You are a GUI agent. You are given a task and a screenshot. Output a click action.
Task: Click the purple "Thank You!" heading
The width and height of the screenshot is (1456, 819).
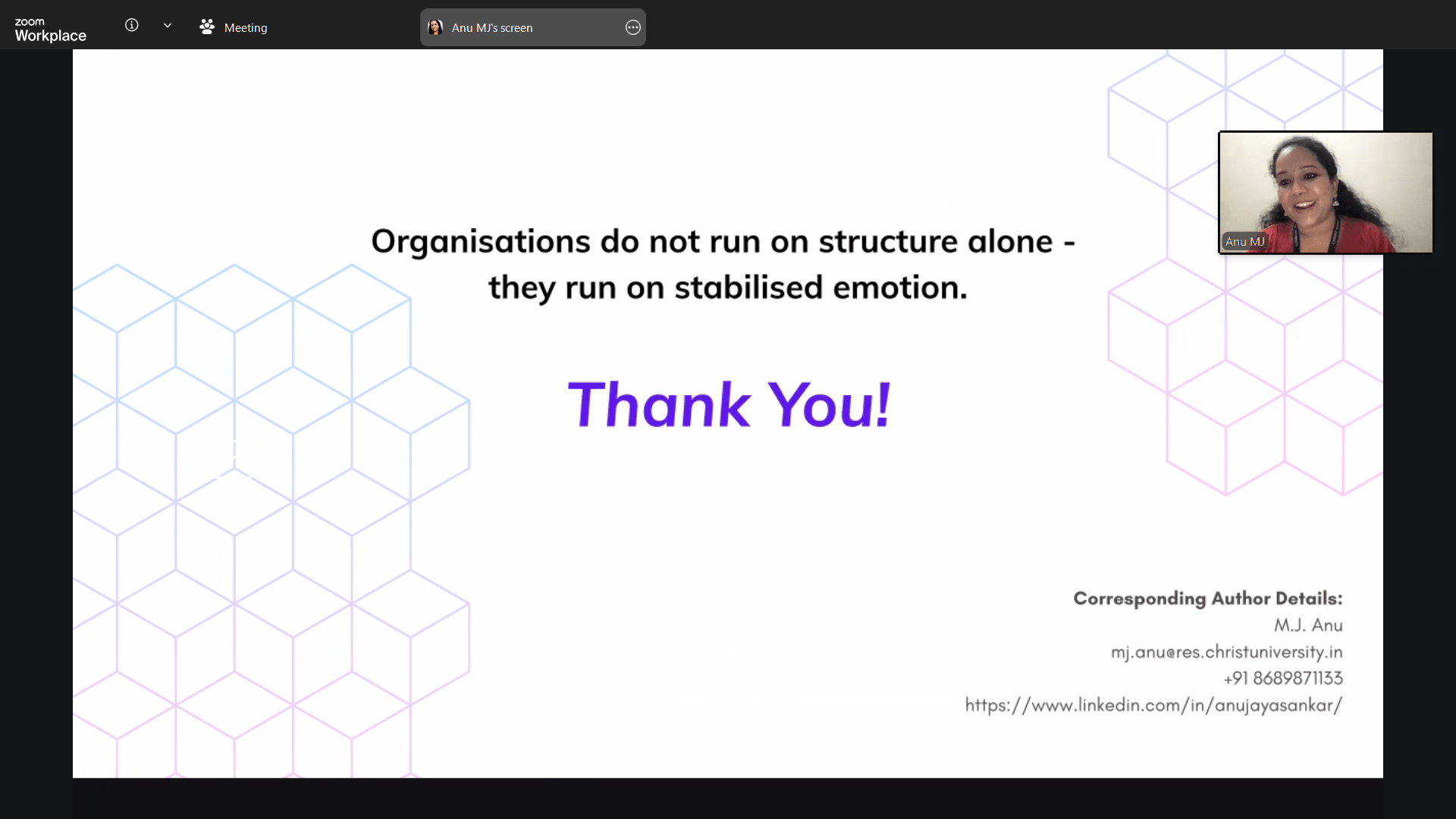point(729,405)
